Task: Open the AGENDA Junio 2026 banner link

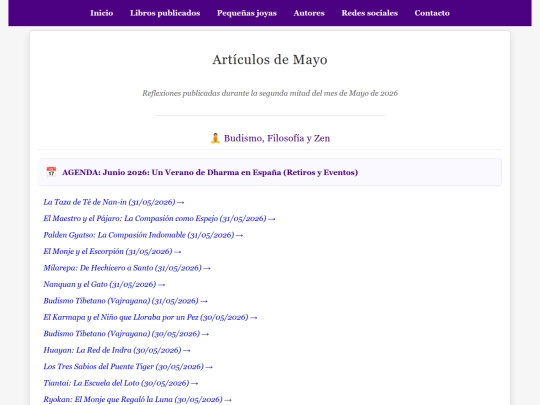Action: point(210,172)
